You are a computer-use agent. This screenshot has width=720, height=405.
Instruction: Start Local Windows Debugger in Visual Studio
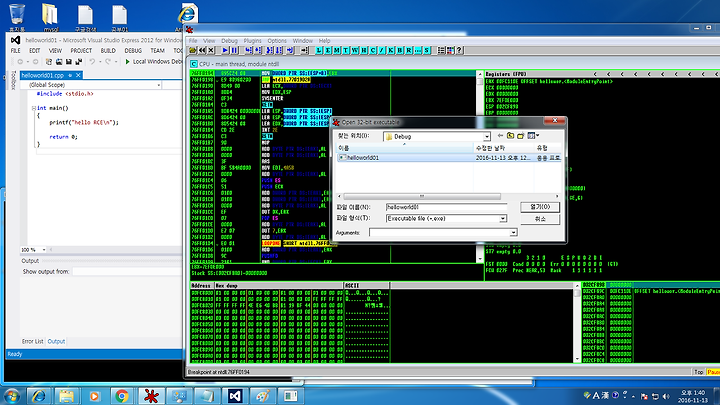(x=153, y=62)
